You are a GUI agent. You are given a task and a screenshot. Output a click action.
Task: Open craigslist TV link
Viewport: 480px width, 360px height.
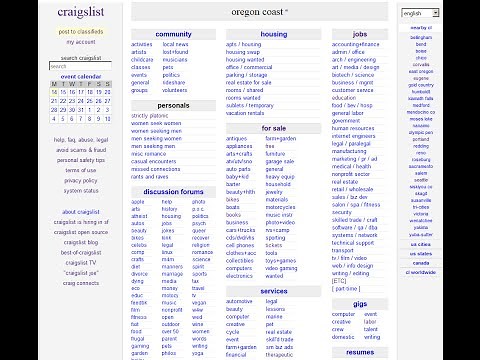click(81, 263)
